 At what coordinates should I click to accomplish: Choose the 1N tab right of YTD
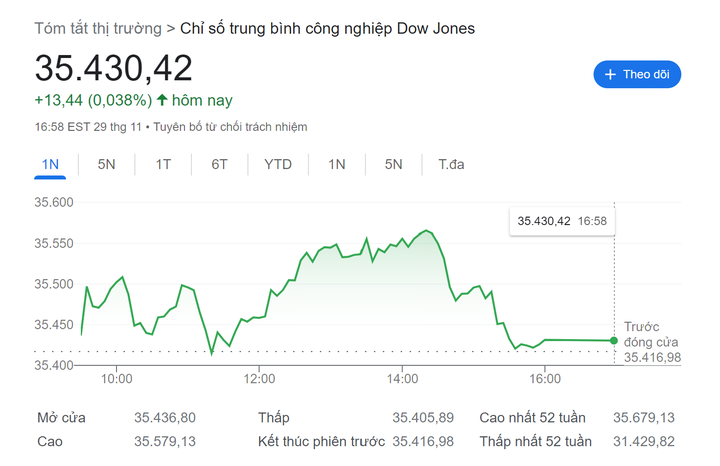click(337, 164)
